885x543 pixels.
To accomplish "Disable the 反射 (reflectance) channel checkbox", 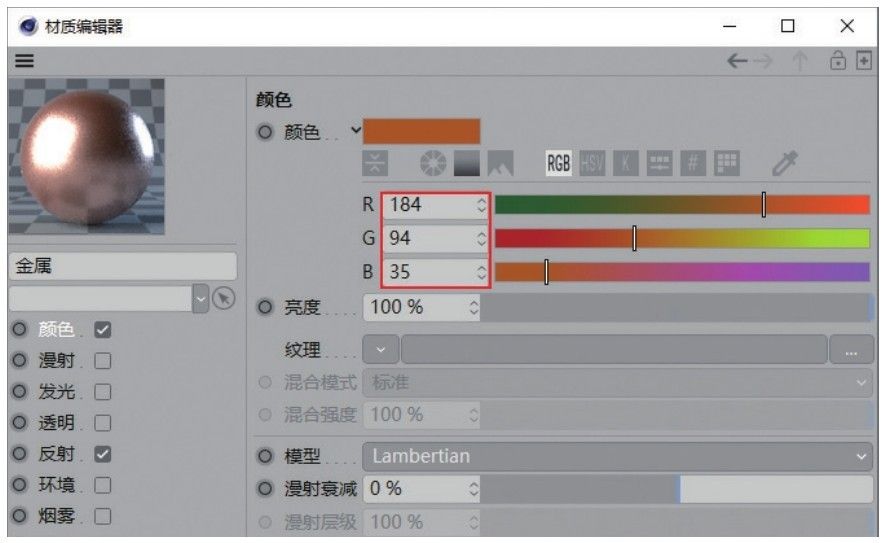I will point(102,454).
